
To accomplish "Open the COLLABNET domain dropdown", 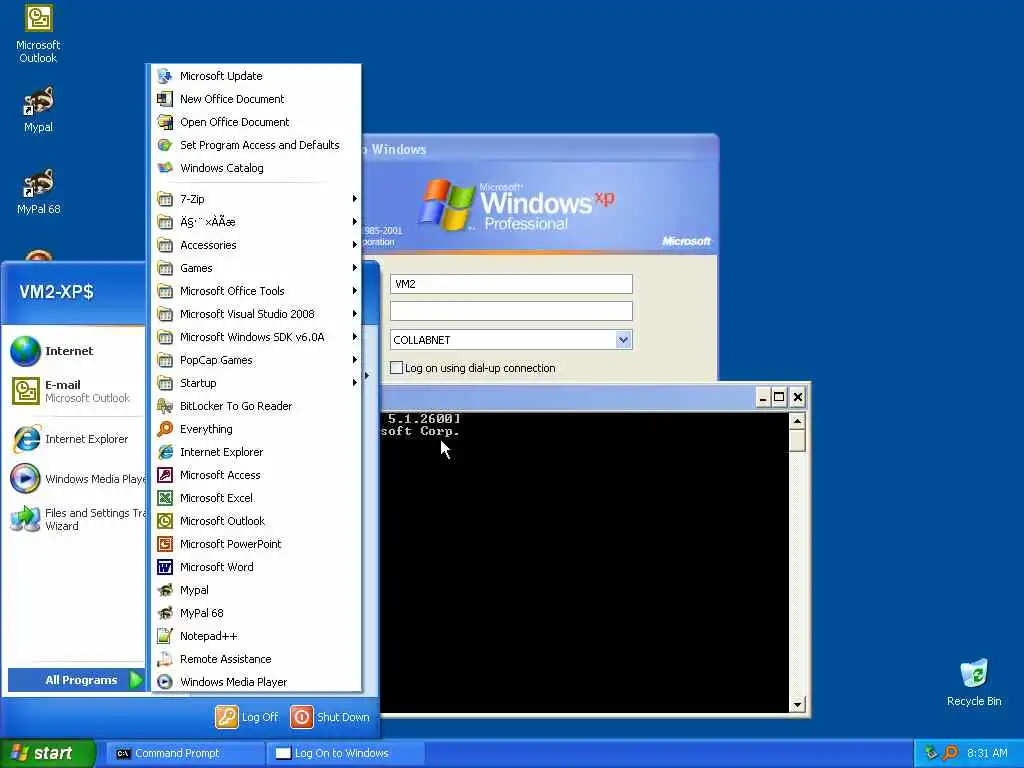I will point(623,340).
